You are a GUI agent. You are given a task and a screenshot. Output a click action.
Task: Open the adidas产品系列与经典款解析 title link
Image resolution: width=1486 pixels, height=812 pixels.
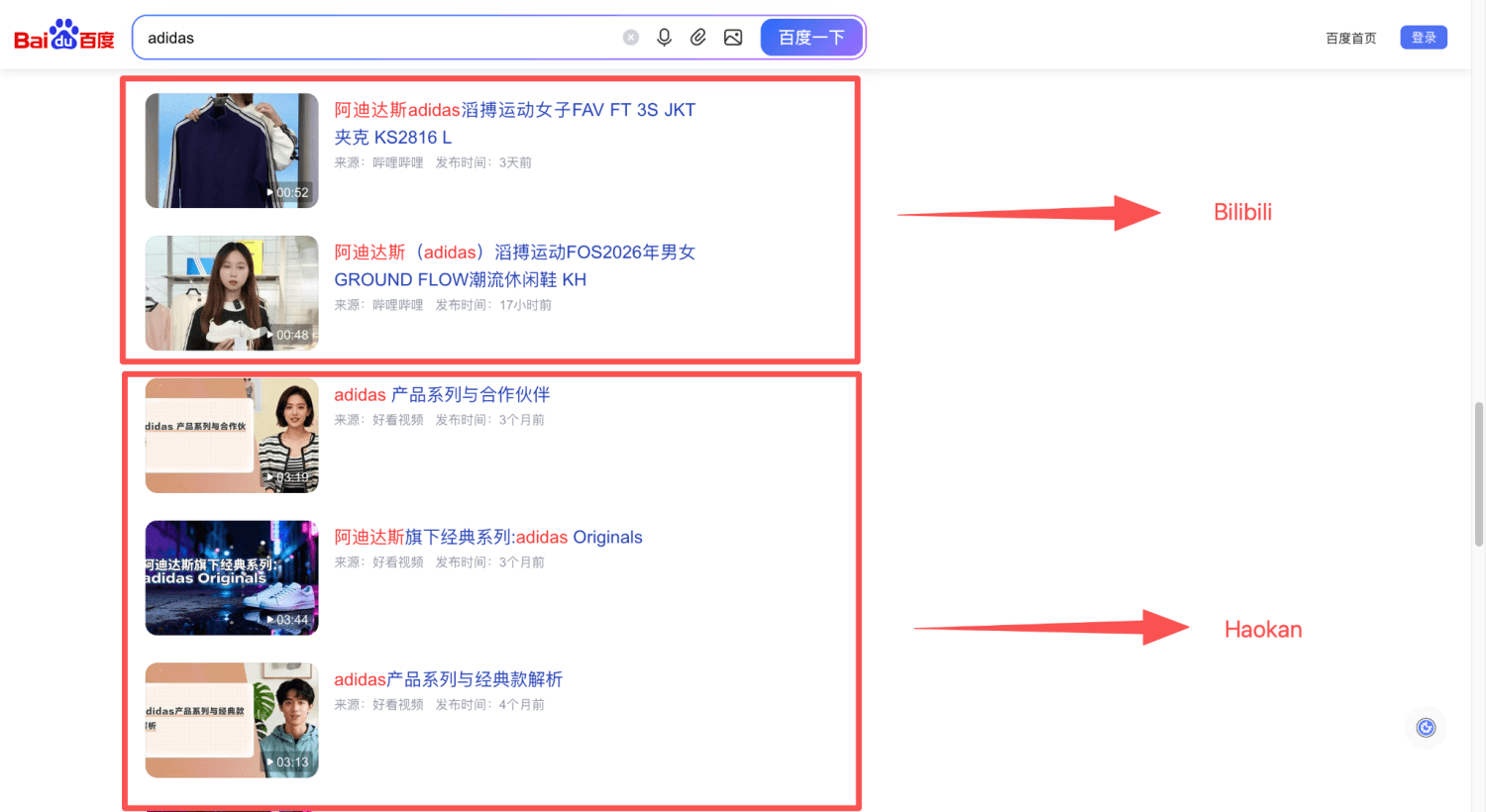pos(448,680)
